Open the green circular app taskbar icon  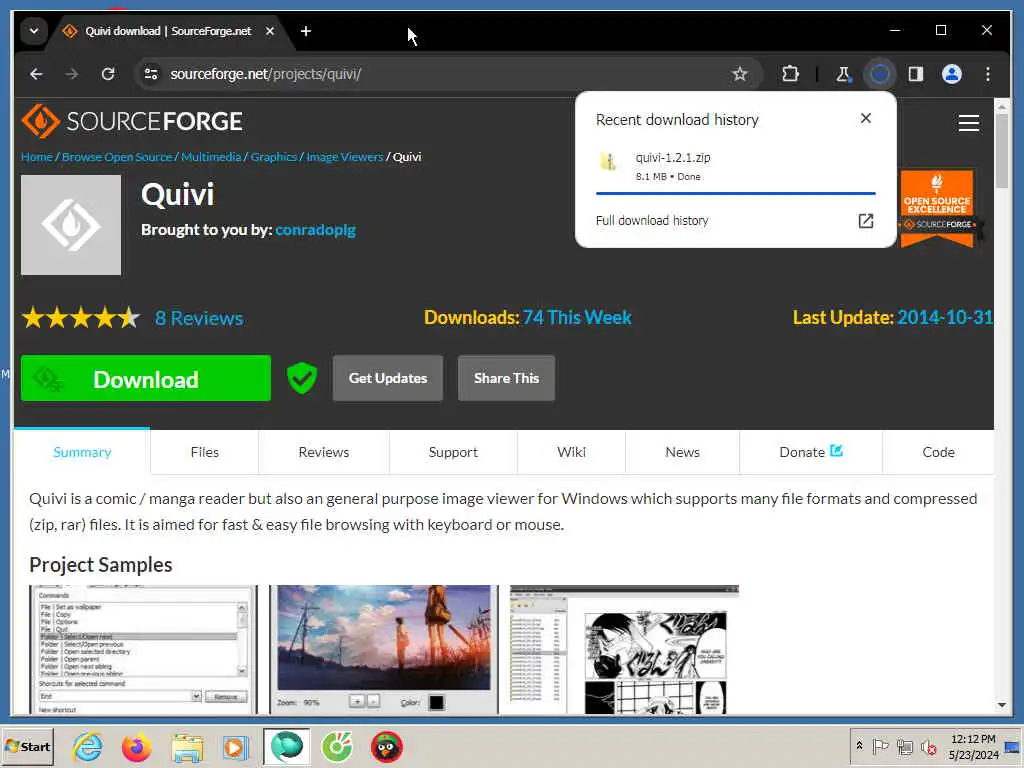337,746
